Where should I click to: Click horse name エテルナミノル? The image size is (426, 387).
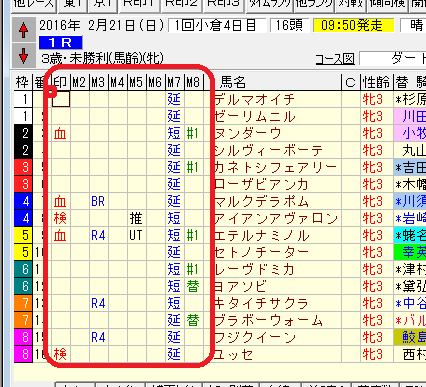point(262,235)
